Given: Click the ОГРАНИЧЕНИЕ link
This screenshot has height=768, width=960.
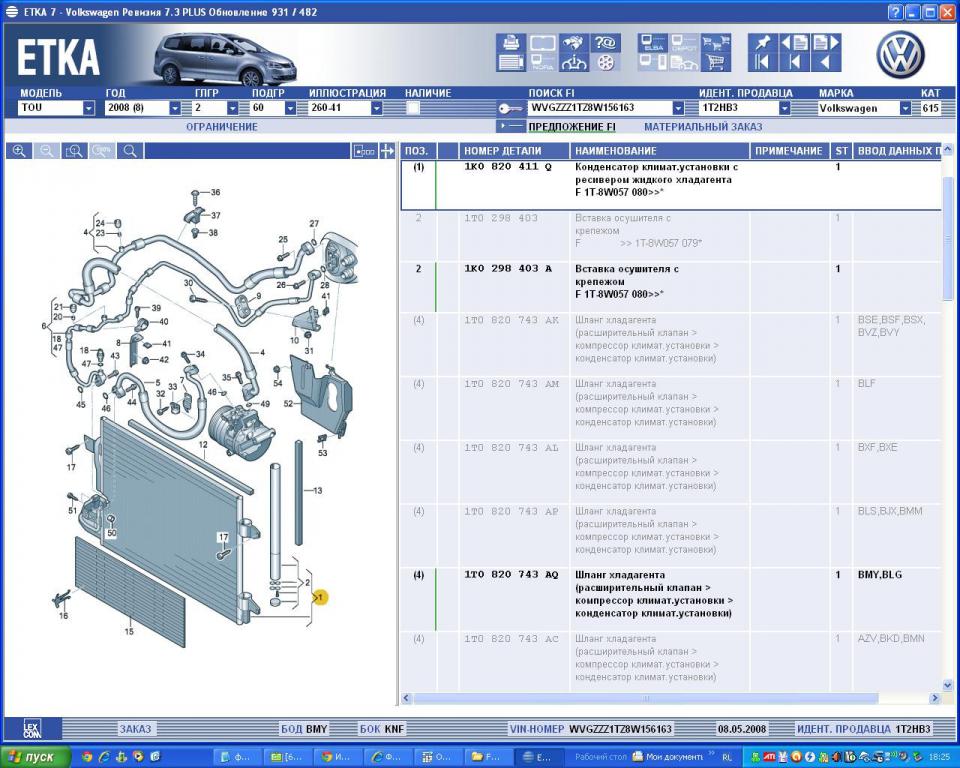Looking at the screenshot, I should tap(222, 127).
